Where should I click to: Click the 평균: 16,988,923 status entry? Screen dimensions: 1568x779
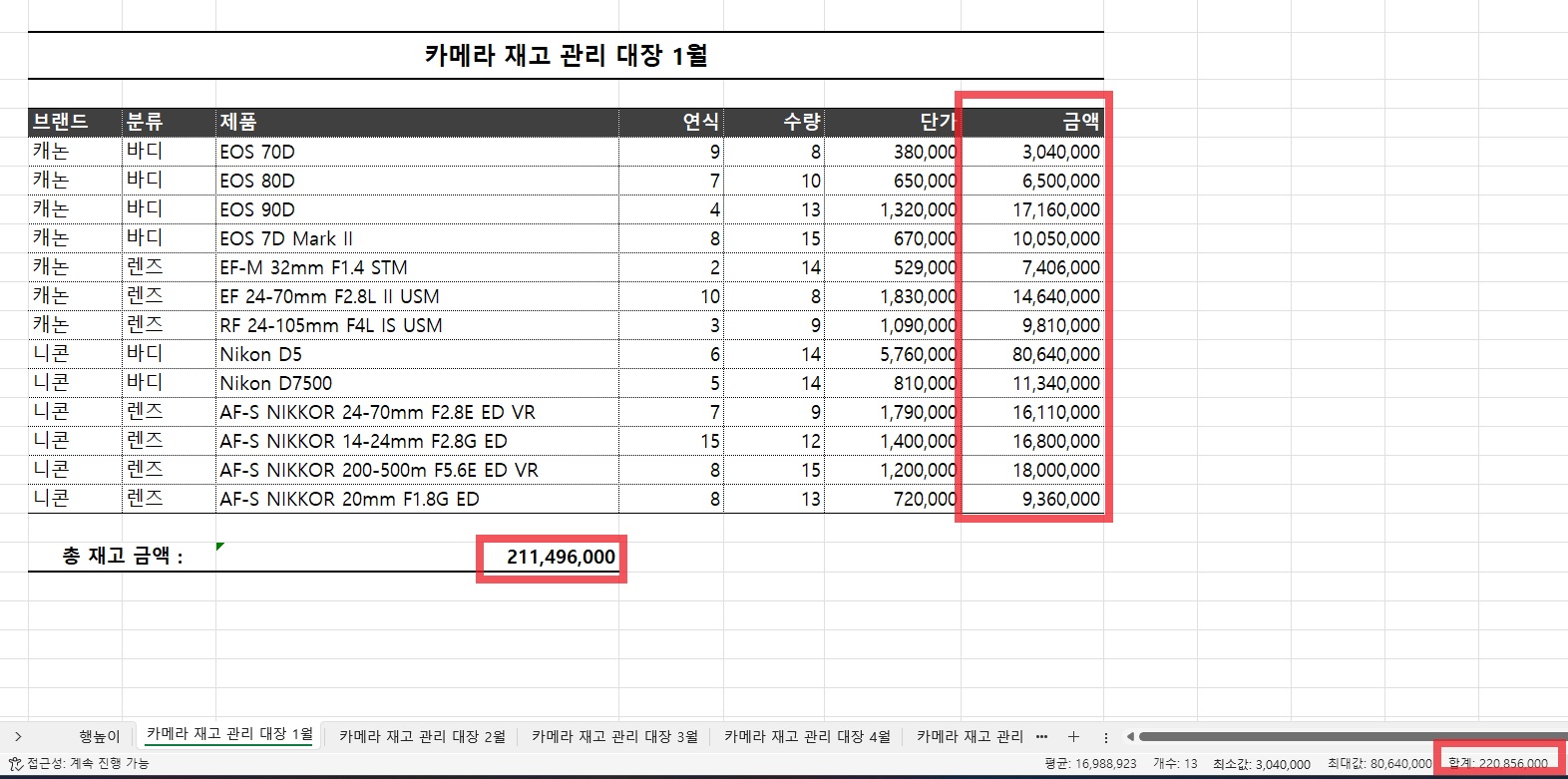point(1090,763)
